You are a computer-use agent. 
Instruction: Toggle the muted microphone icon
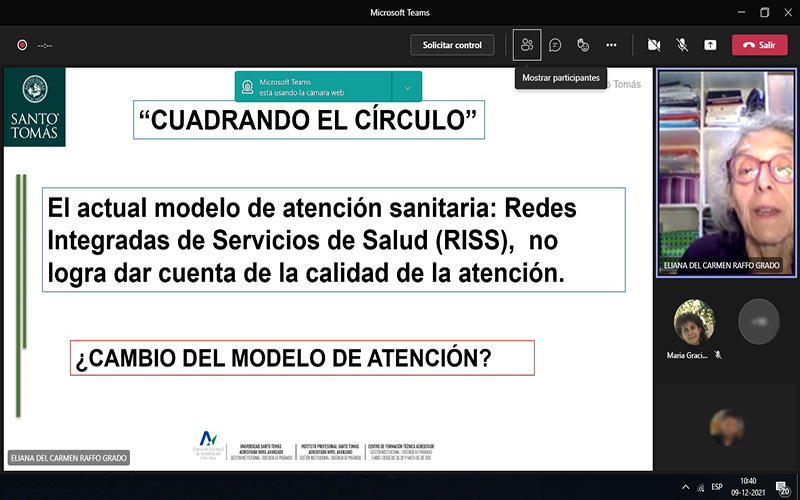682,45
